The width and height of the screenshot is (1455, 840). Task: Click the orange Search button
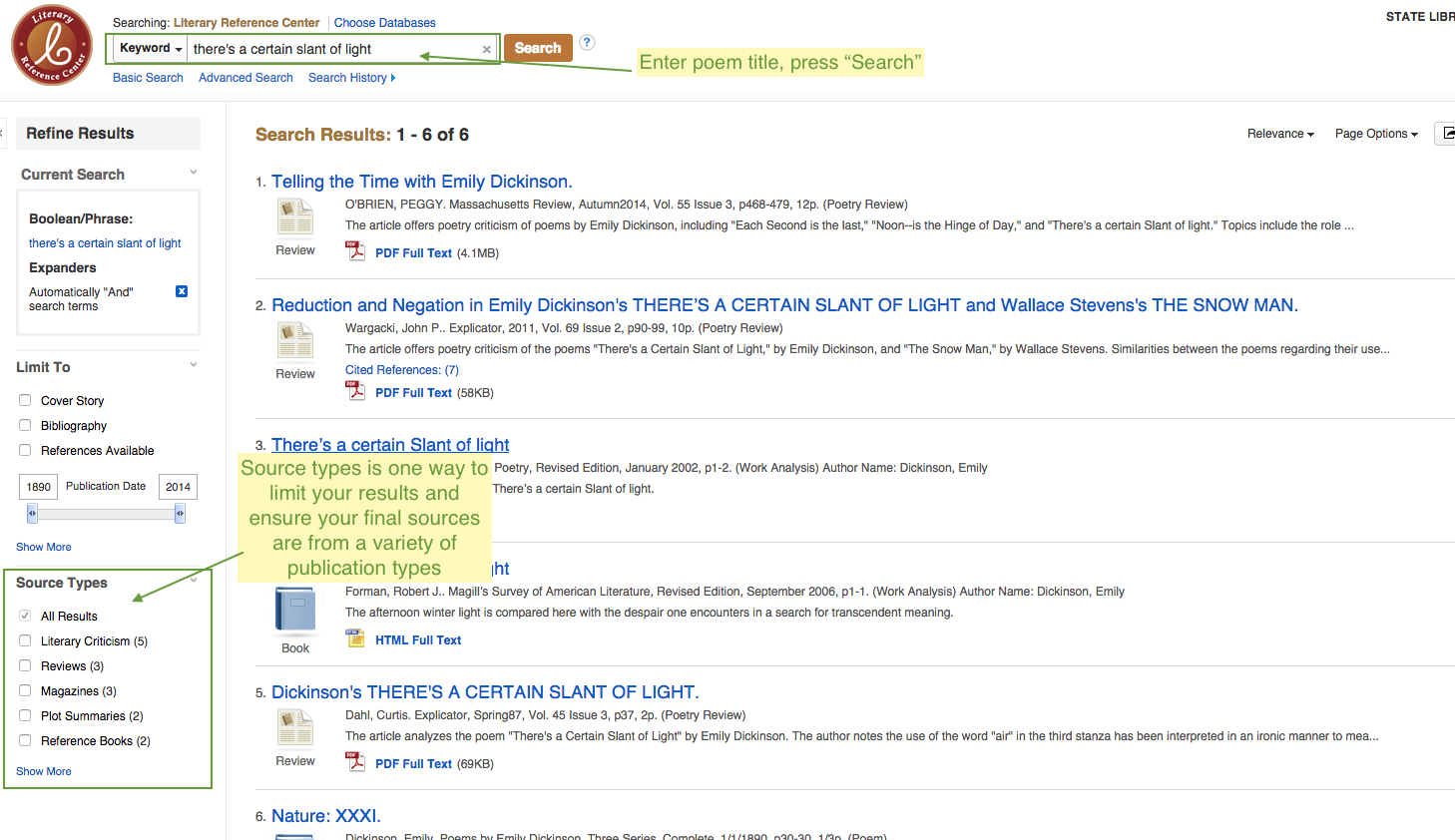tap(538, 48)
